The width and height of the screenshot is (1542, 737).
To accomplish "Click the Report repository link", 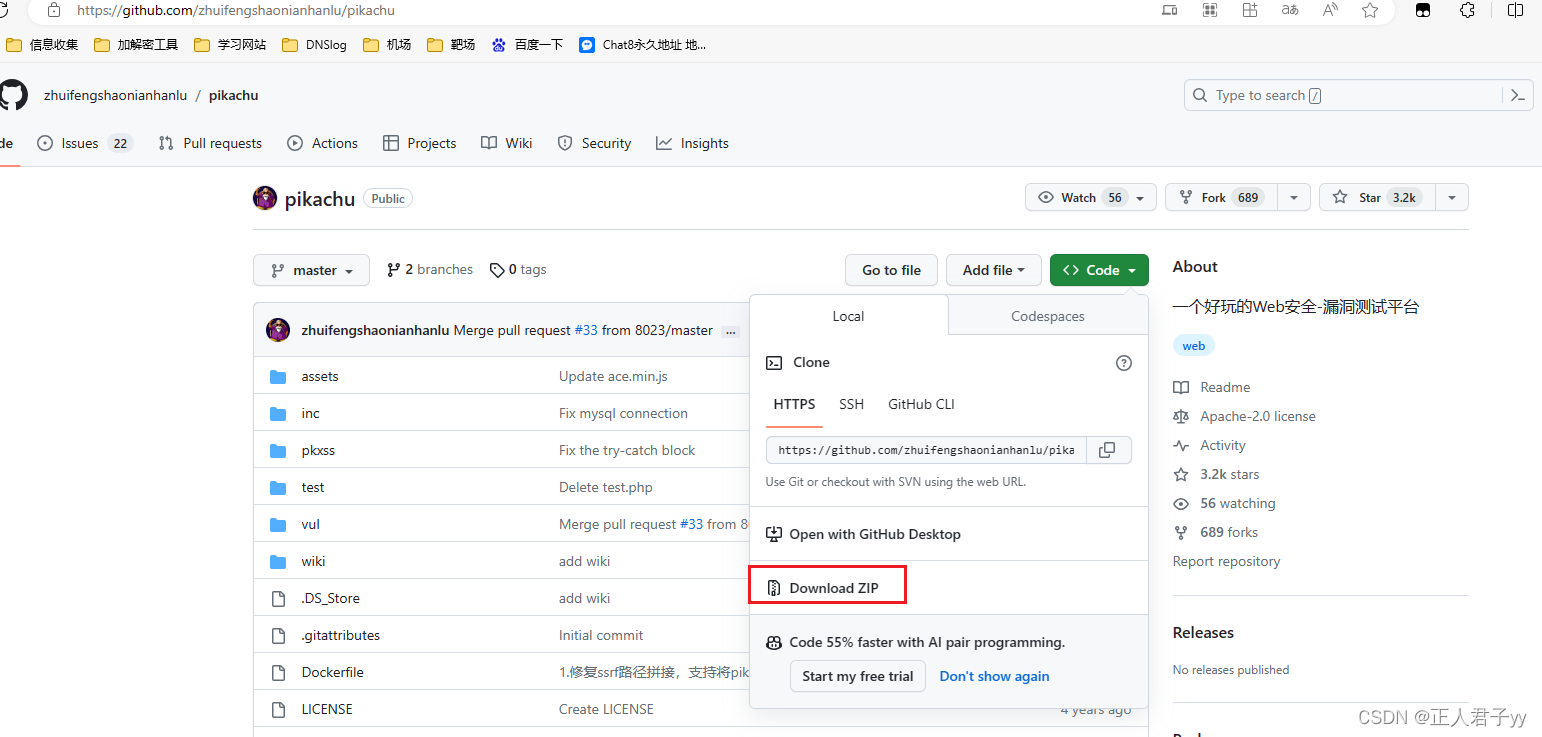I will (1226, 561).
